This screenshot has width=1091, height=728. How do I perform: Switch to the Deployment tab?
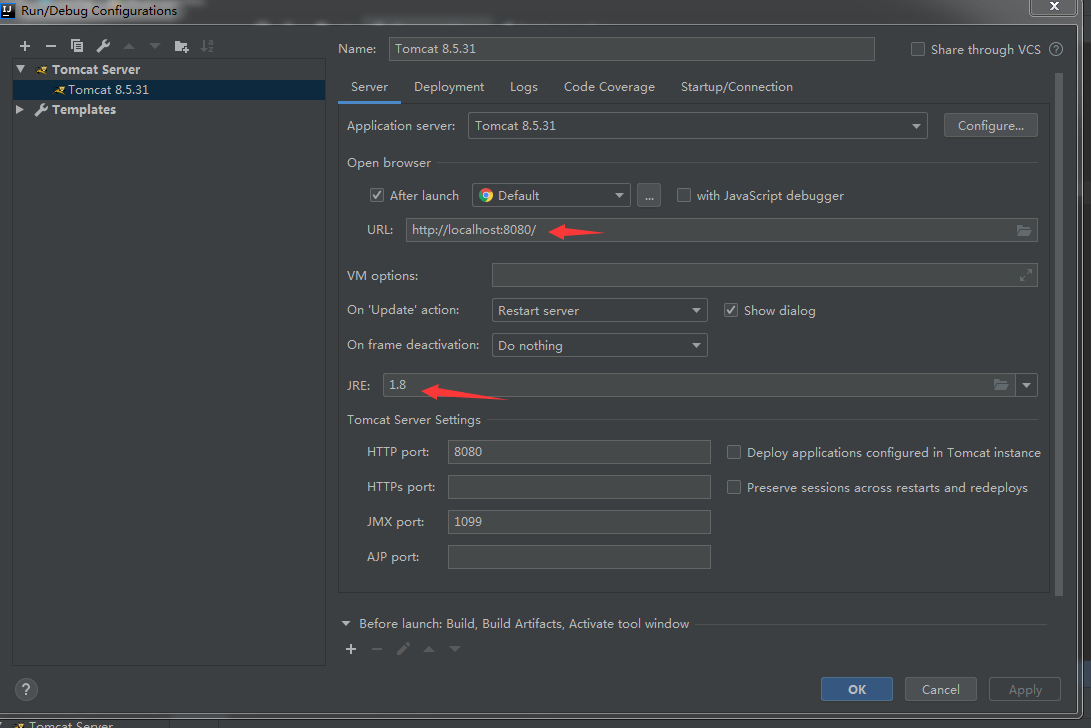click(449, 87)
